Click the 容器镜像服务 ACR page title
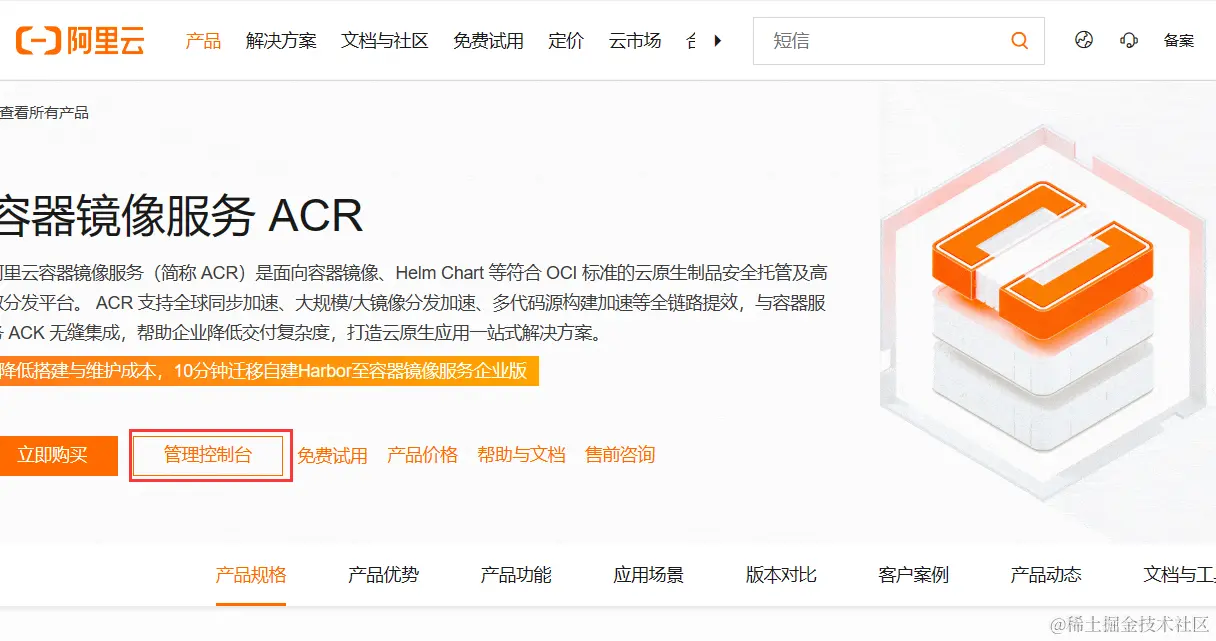The width and height of the screenshot is (1216, 641). [181, 215]
